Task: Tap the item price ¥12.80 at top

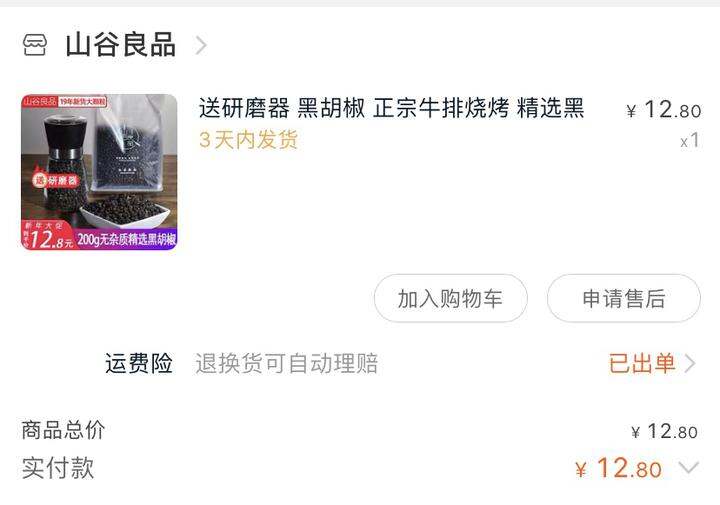Action: (x=664, y=110)
